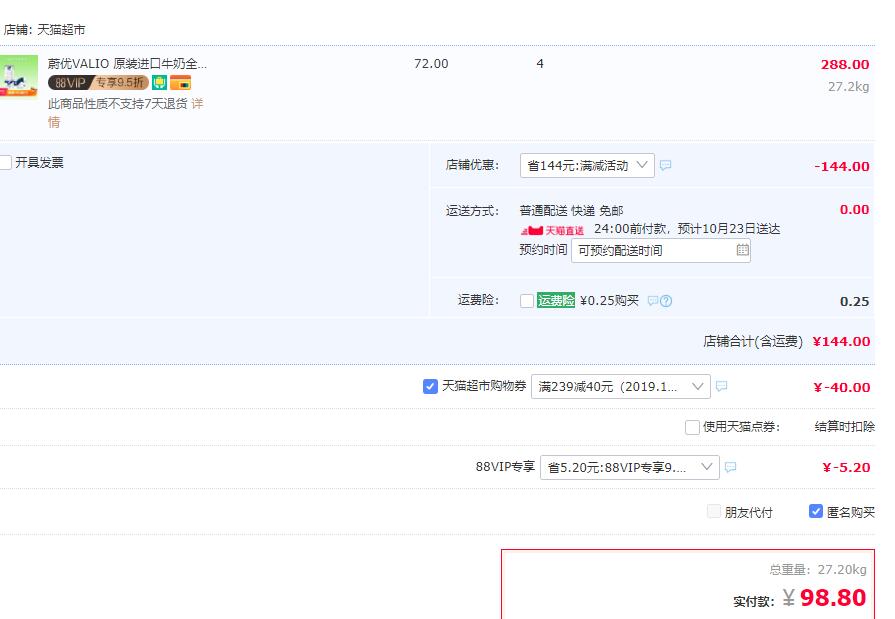Click the comment icon beside 88VIP专享 dropdown
This screenshot has width=895, height=619.
[x=730, y=467]
